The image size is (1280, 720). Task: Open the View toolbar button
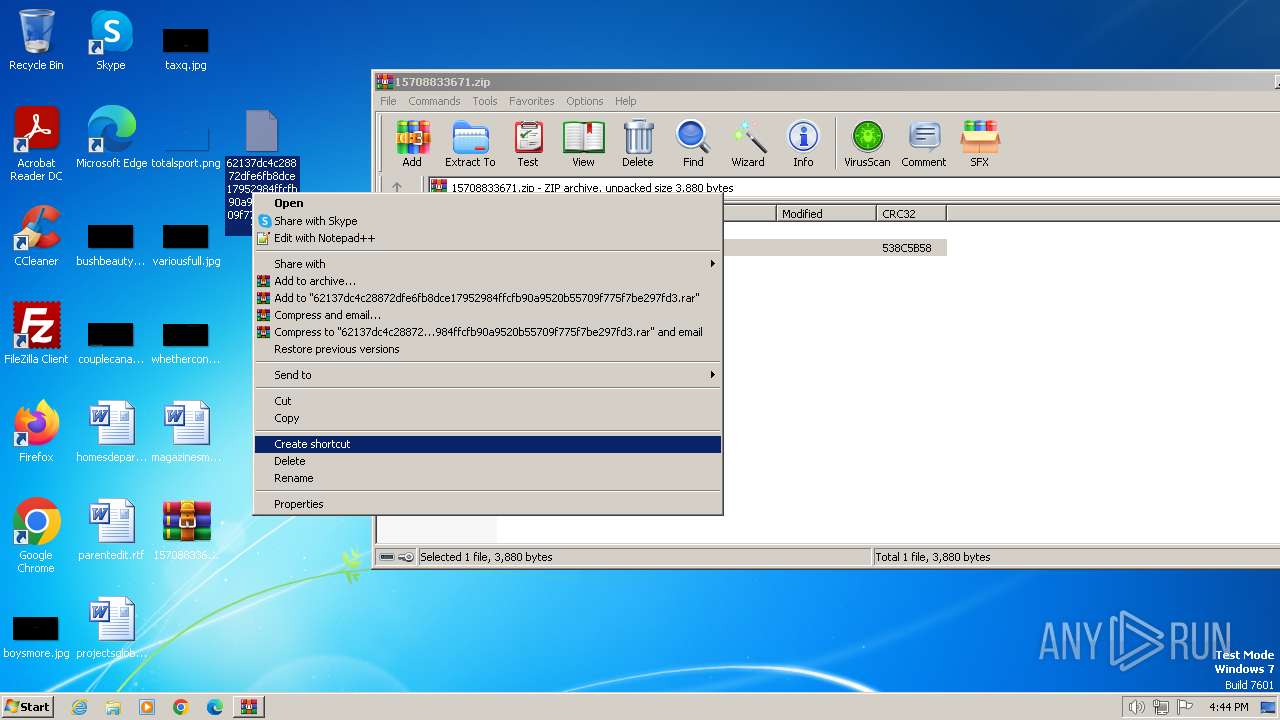[x=583, y=144]
